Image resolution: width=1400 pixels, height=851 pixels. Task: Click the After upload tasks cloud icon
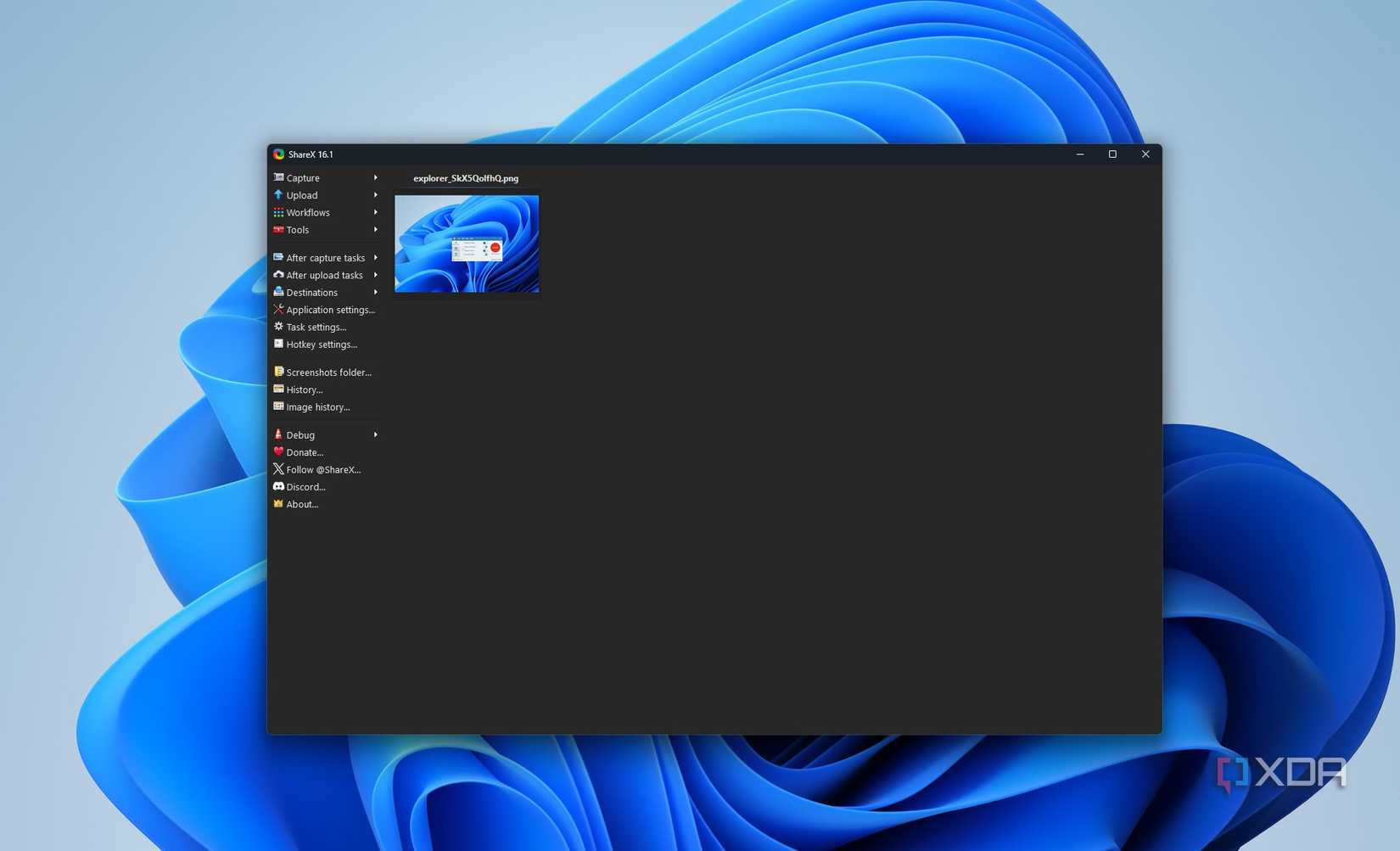[278, 275]
